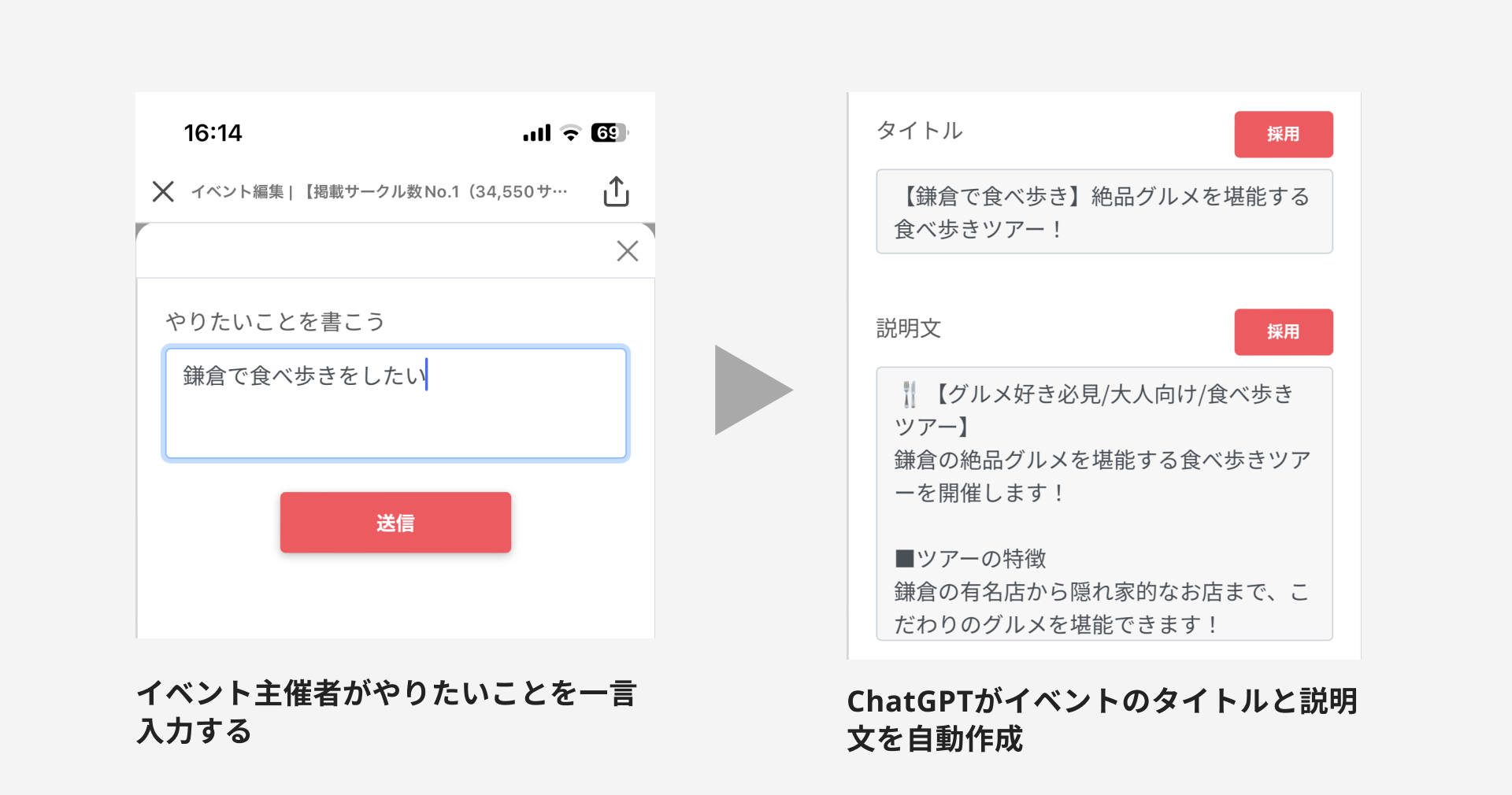Image resolution: width=1512 pixels, height=795 pixels.
Task: Click the タイトル field label
Action: [919, 131]
